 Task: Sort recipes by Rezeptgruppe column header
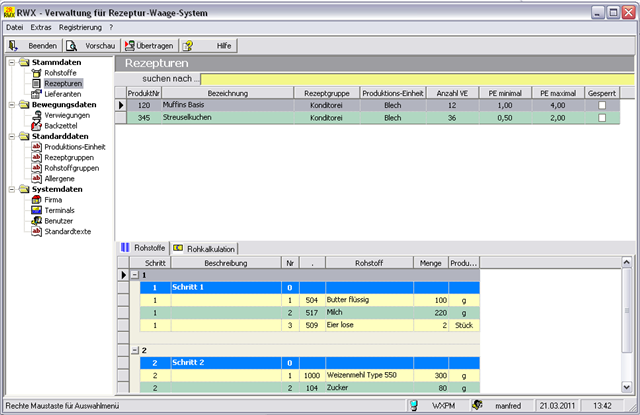[325, 91]
